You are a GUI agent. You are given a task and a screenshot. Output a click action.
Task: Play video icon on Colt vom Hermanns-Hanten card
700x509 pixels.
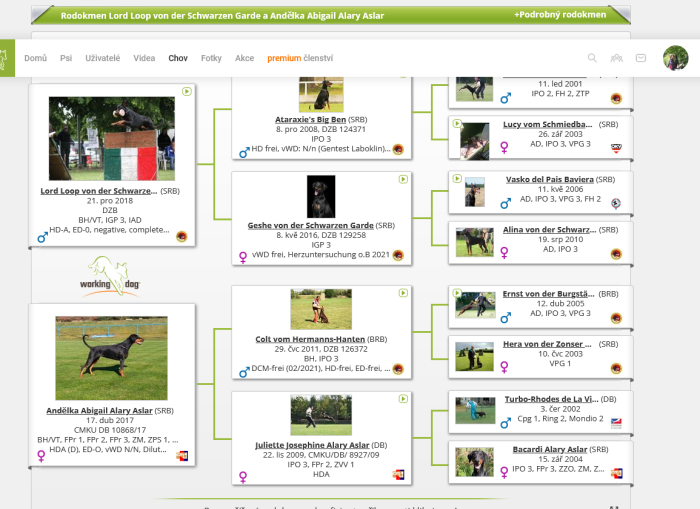pos(403,293)
